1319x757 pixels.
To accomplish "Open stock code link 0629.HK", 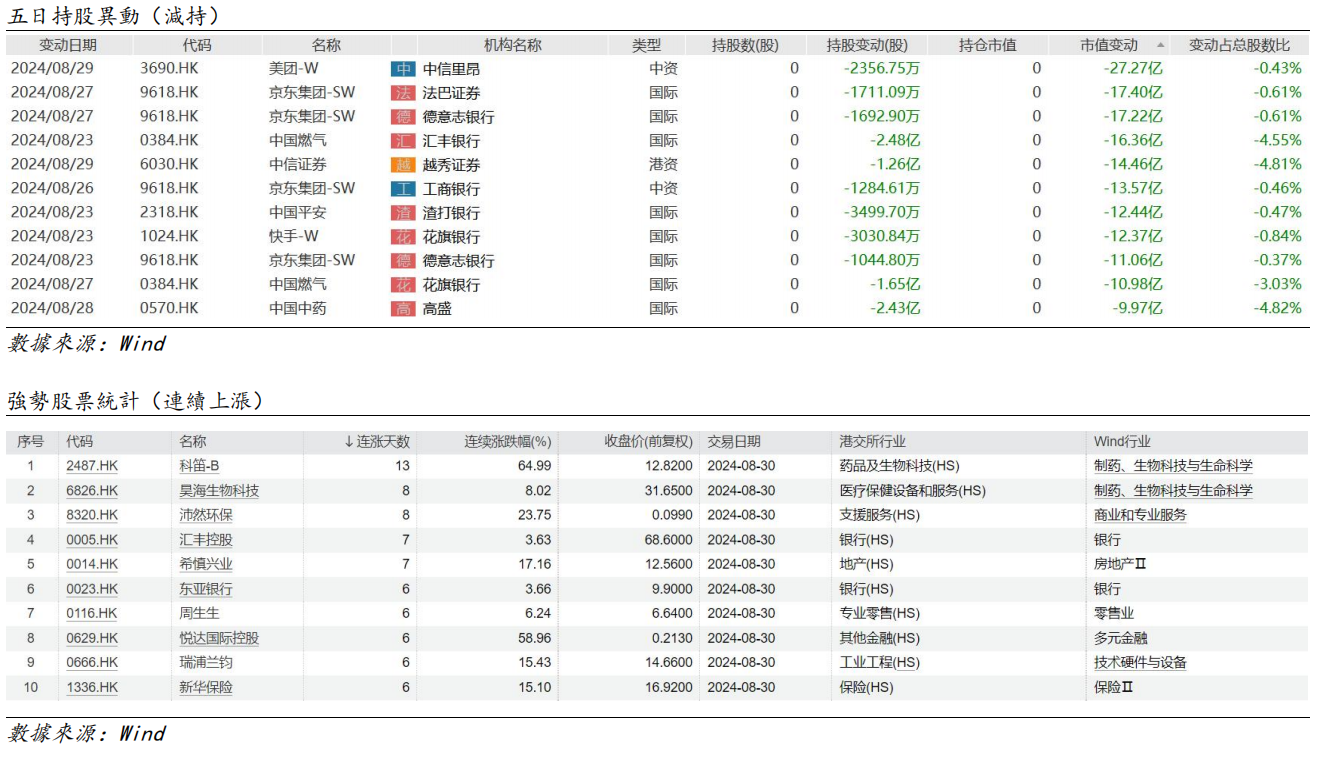I will 92,638.
